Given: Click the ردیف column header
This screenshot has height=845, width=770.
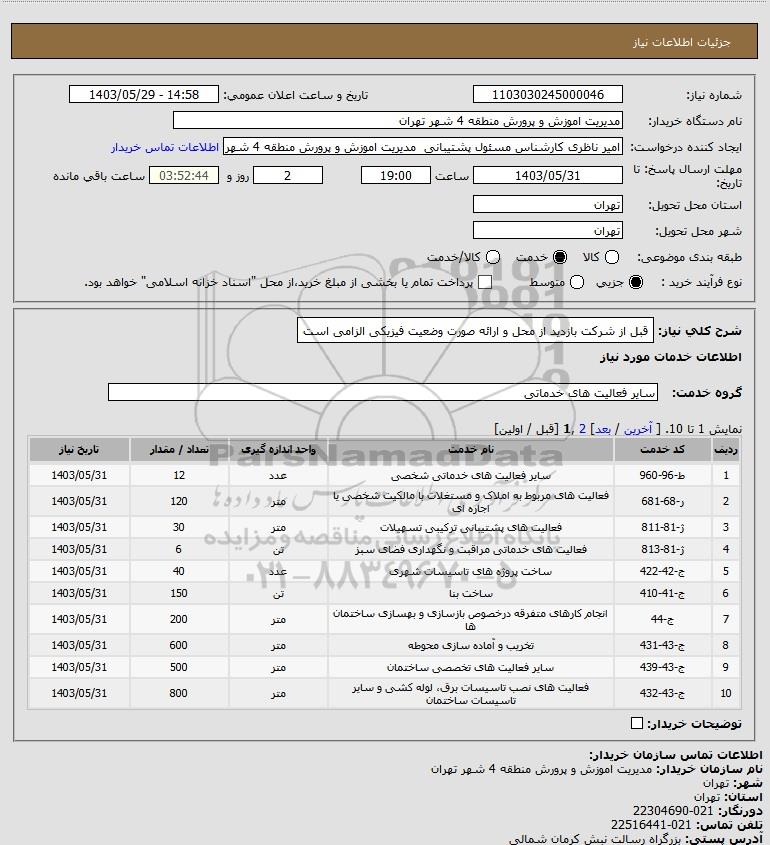Looking at the screenshot, I should [725, 449].
